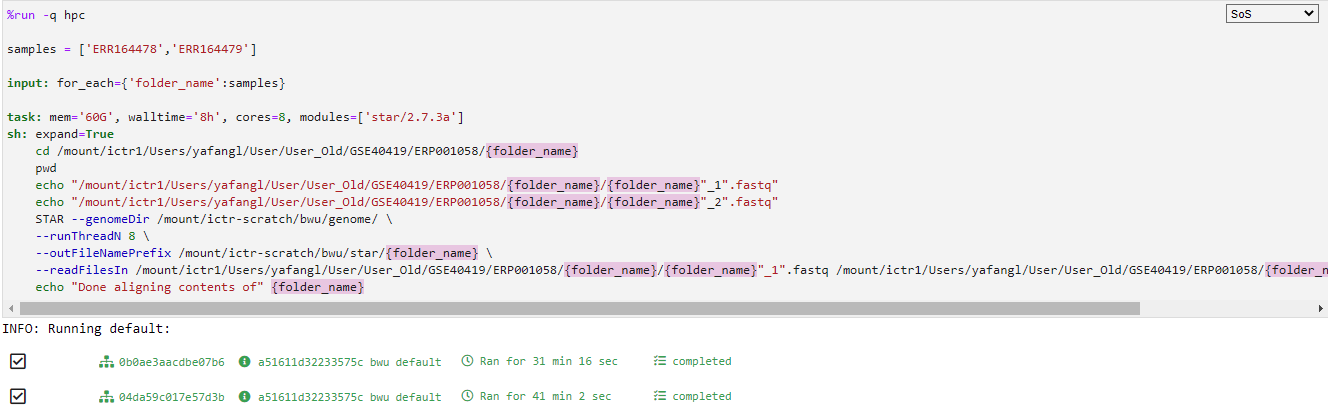
Task: Click the 'task: mem=60G' line
Action: click(234, 117)
